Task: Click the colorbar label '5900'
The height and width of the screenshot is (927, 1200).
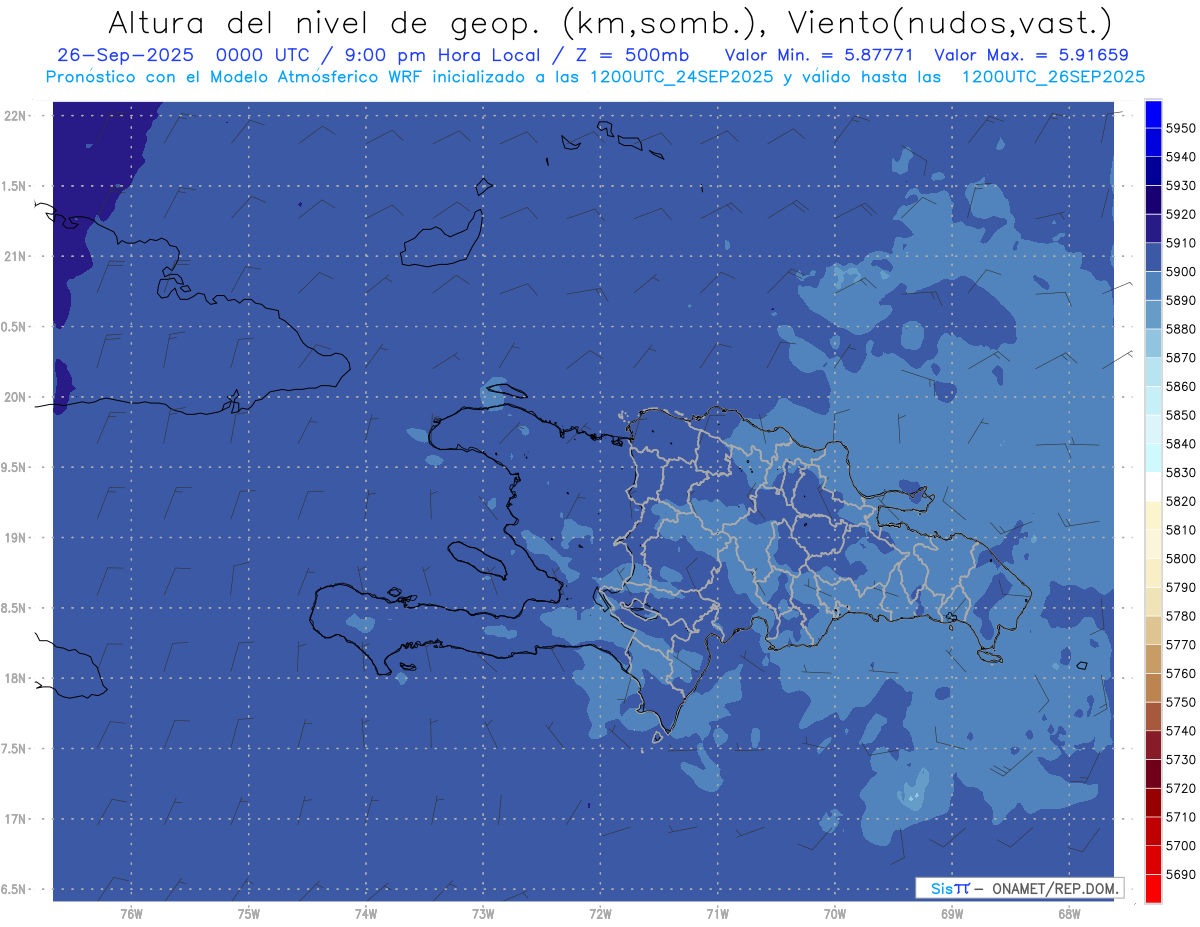Action: click(1181, 272)
